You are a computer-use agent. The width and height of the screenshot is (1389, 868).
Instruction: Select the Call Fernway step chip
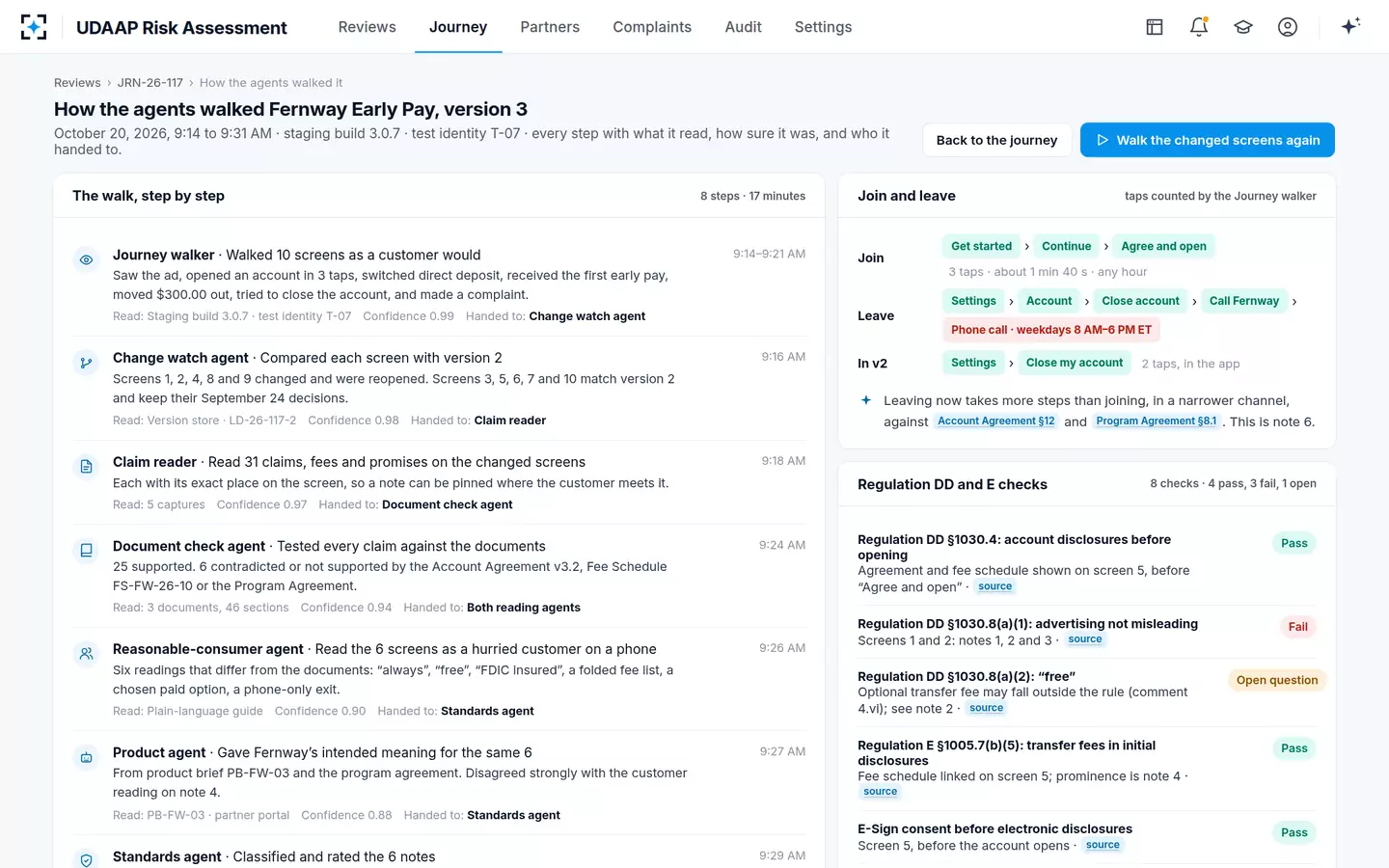click(x=1244, y=301)
